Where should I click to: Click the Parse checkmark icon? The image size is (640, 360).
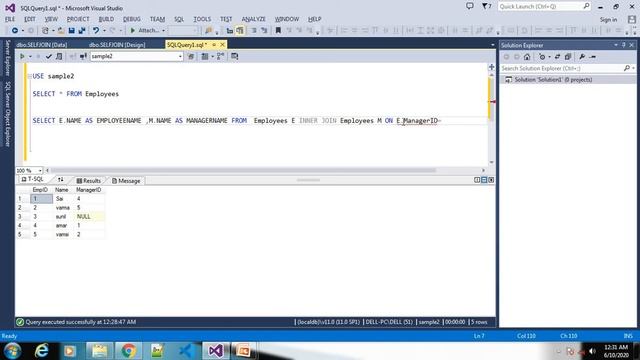pos(49,56)
